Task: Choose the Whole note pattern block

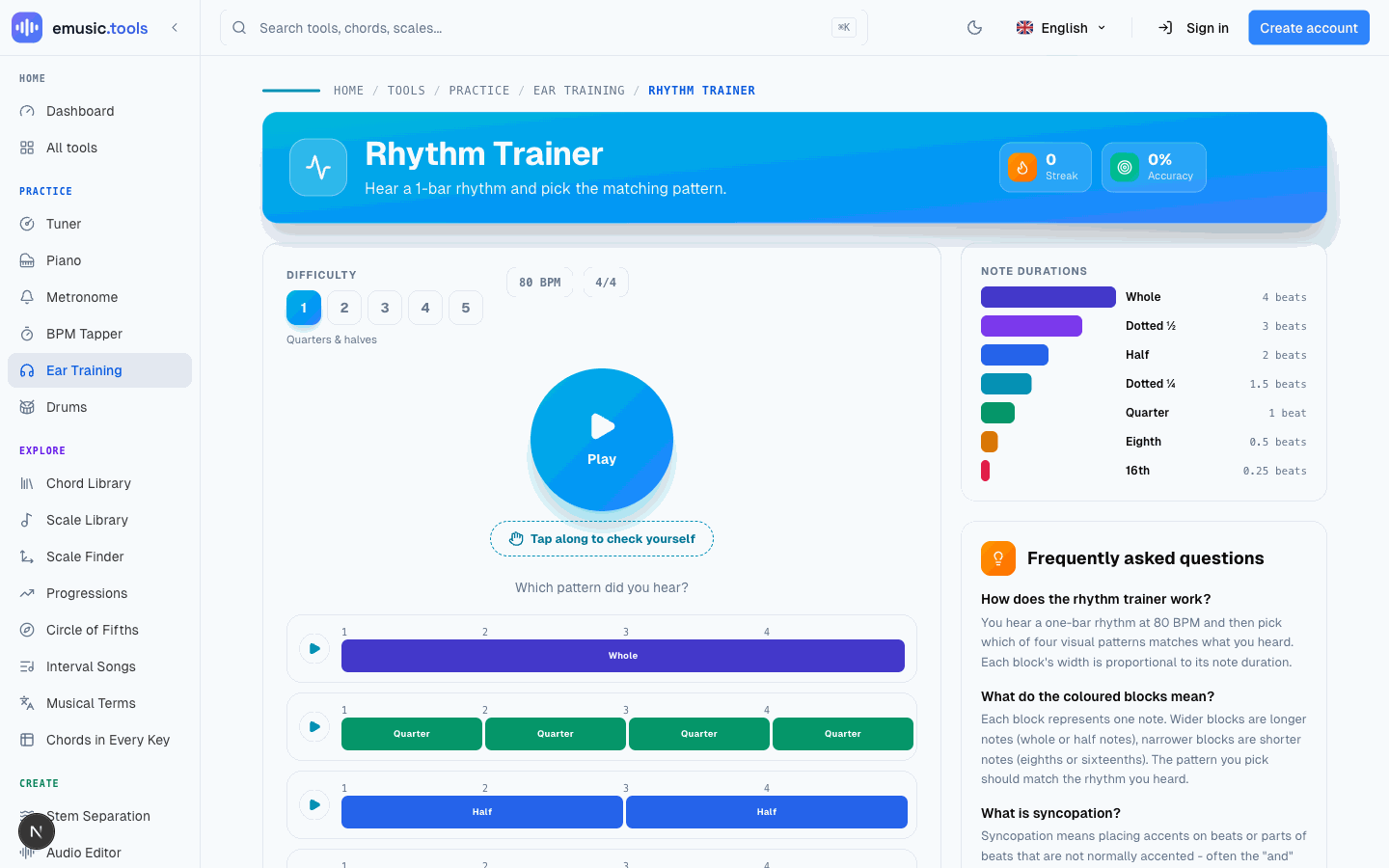Action: click(x=623, y=656)
